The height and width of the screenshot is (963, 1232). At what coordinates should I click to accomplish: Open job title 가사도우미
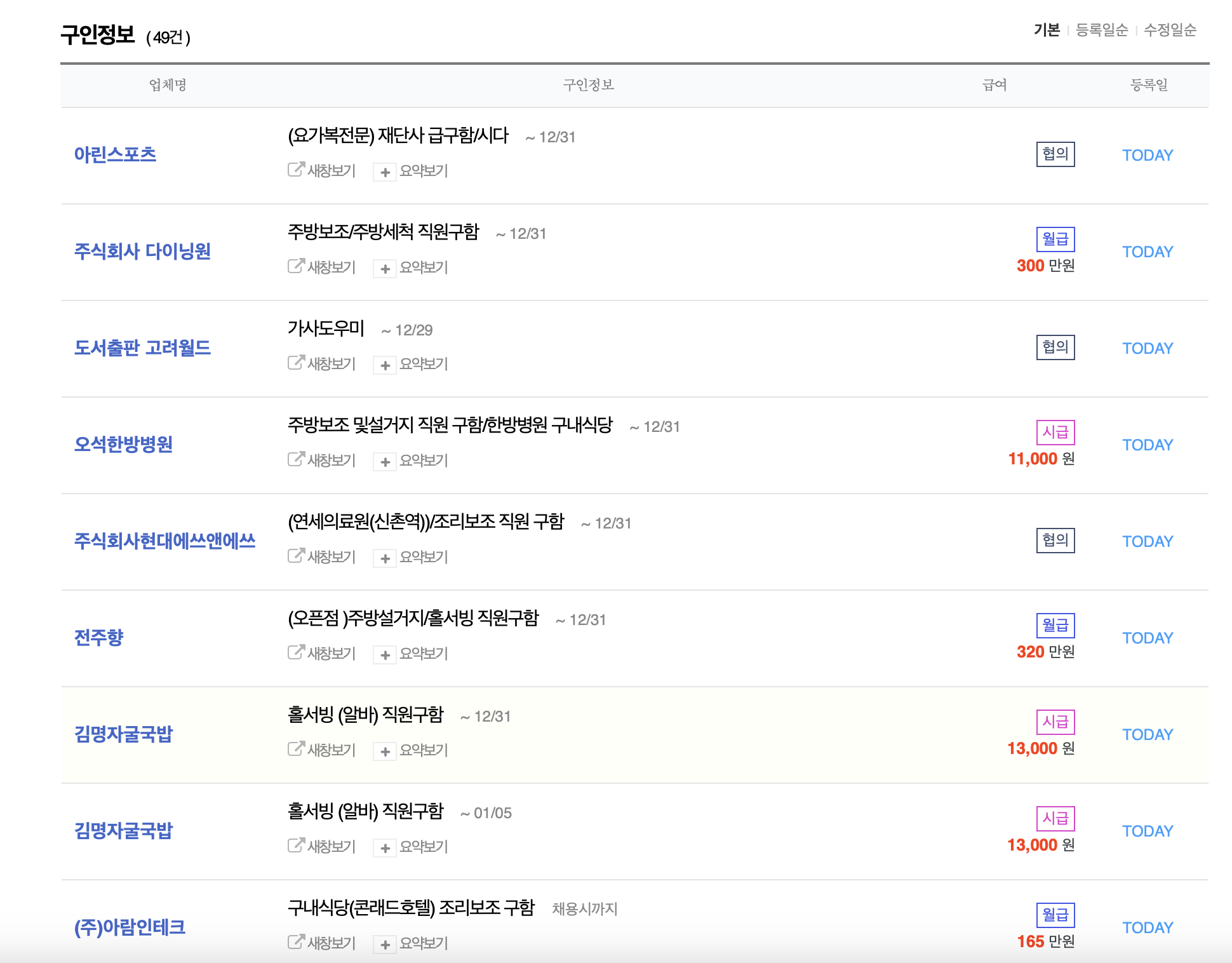click(326, 328)
